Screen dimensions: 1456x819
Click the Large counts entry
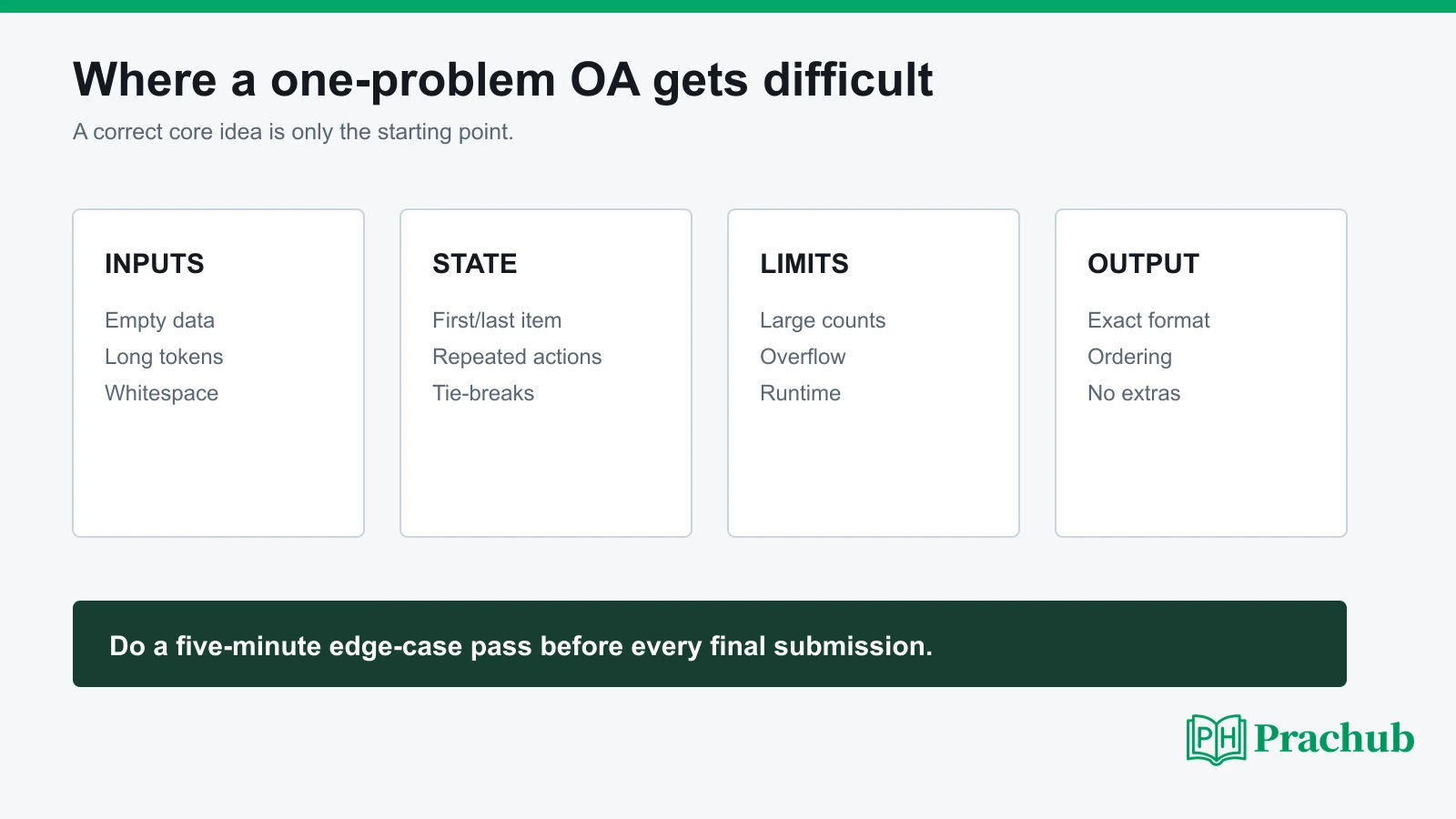coord(823,320)
